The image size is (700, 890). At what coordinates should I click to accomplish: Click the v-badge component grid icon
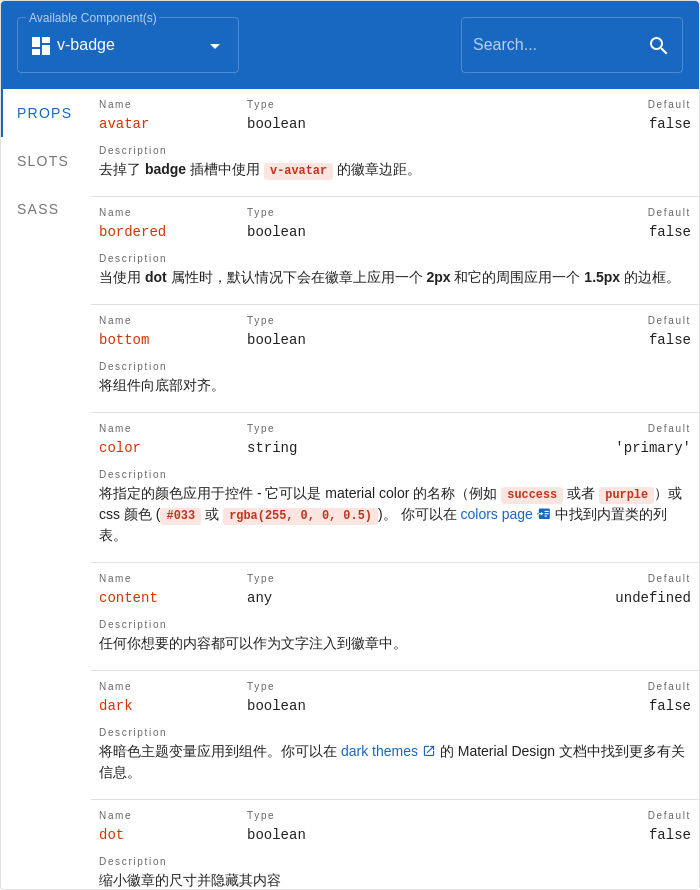(41, 45)
